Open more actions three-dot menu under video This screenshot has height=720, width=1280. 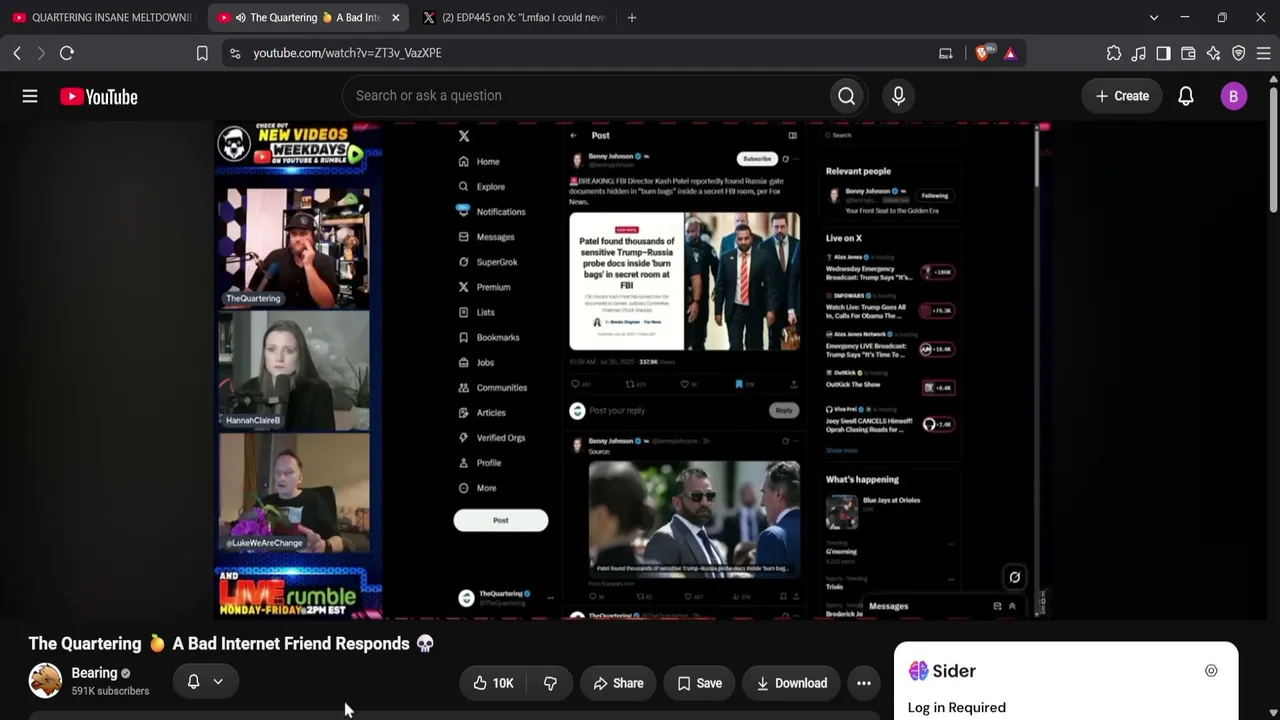coord(864,683)
